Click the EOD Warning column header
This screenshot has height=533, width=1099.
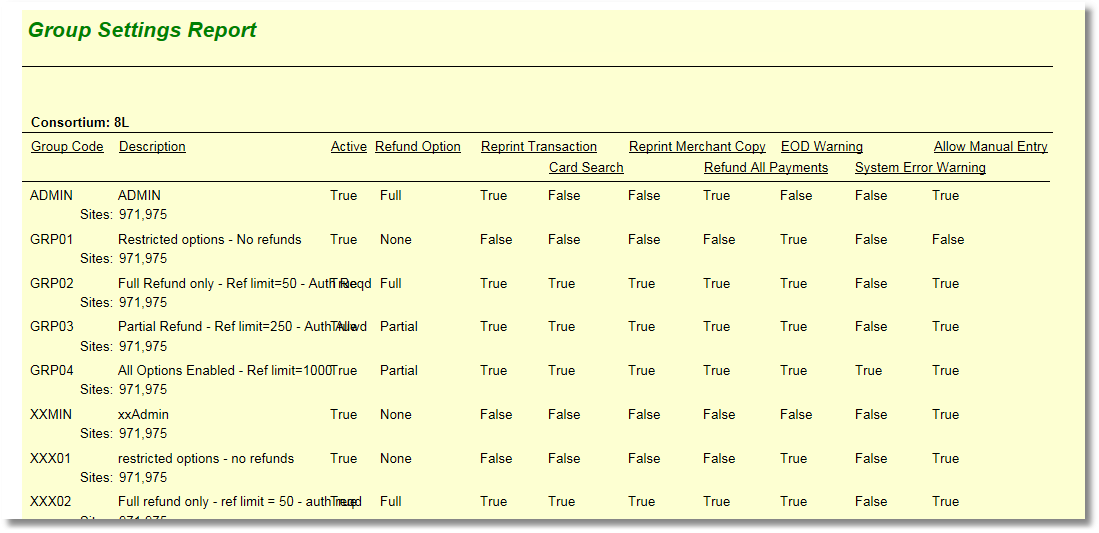coord(821,147)
